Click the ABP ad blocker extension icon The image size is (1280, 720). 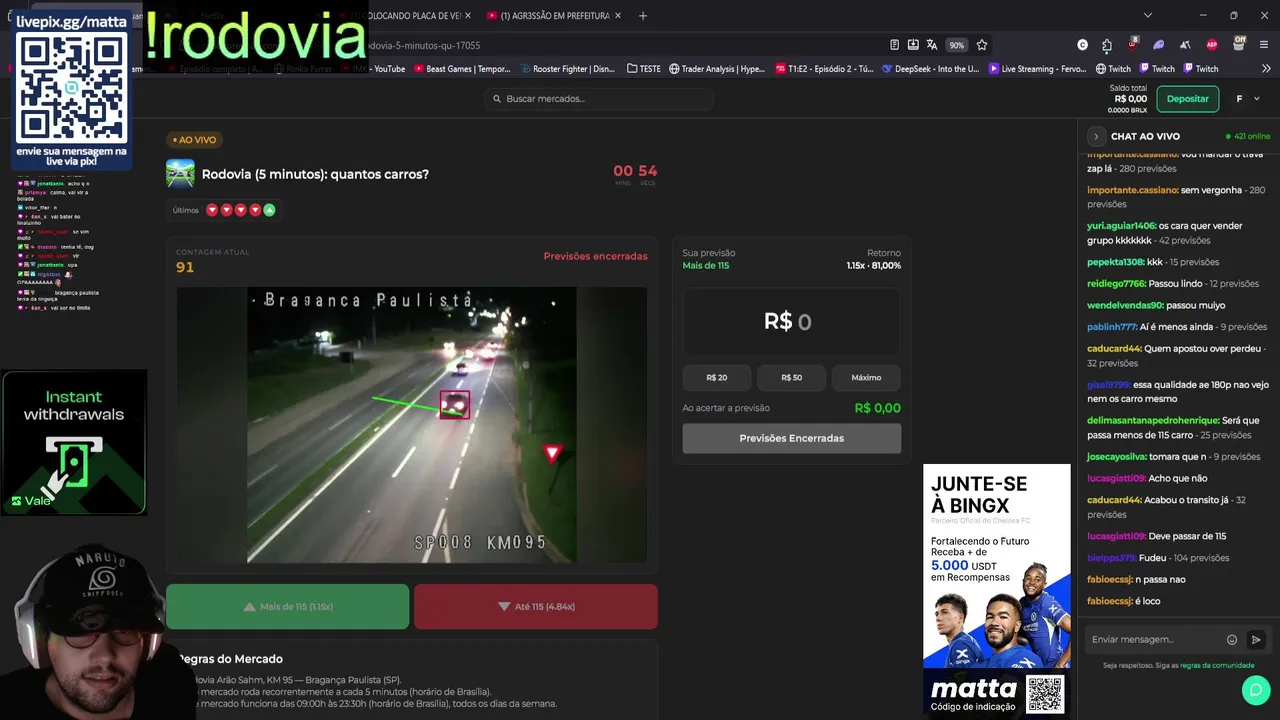click(x=1212, y=45)
